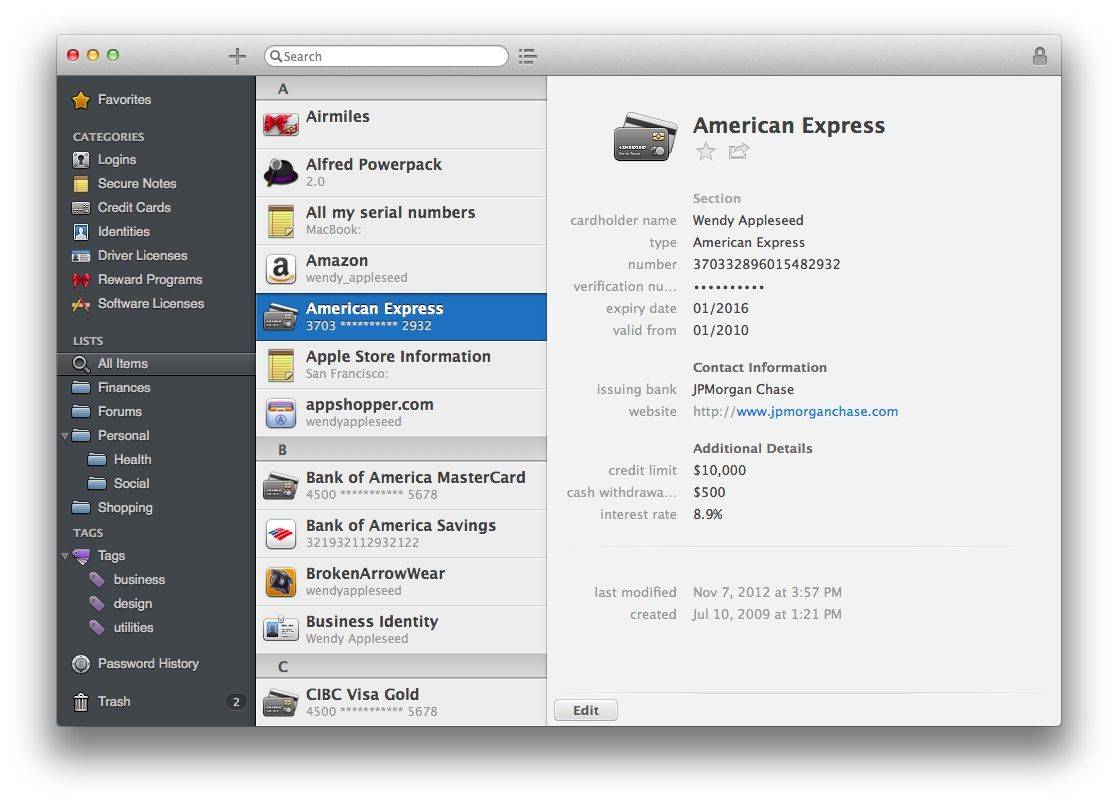Viewport: 1118px width, 805px height.
Task: Select the Credit Cards category
Action: [134, 207]
